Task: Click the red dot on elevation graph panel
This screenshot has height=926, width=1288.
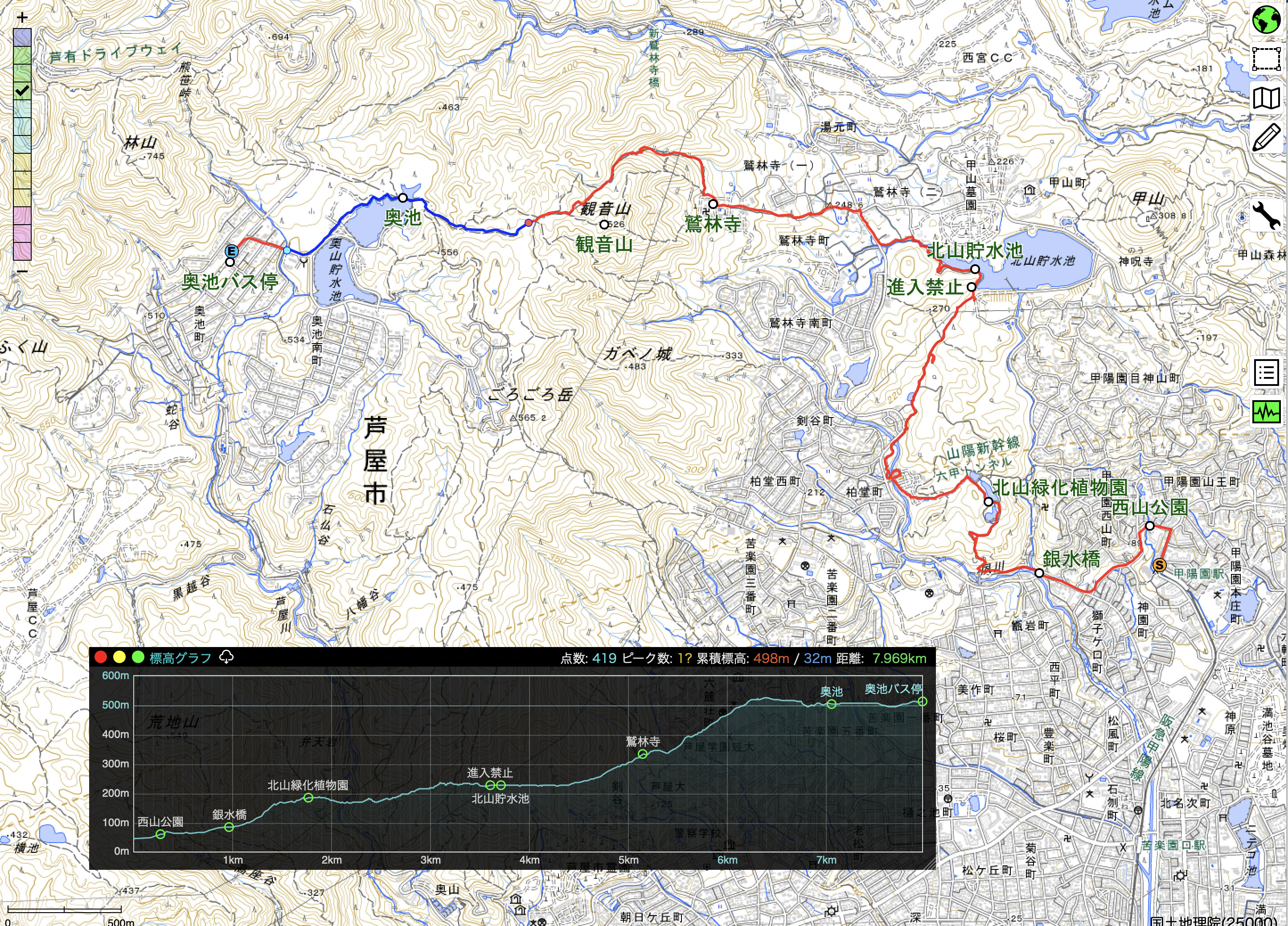Action: point(101,657)
